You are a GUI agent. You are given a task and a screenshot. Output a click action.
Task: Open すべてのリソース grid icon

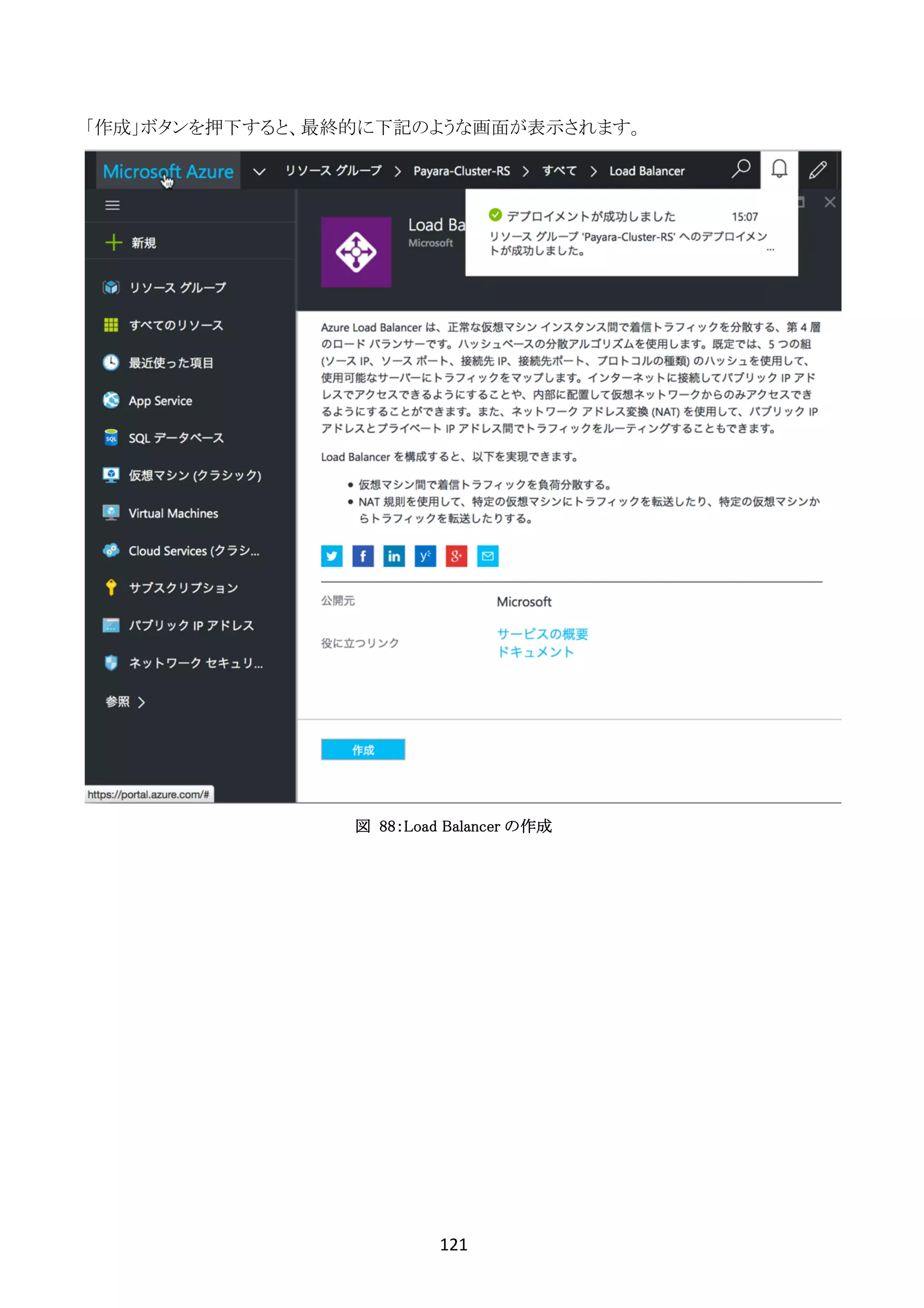coord(111,325)
